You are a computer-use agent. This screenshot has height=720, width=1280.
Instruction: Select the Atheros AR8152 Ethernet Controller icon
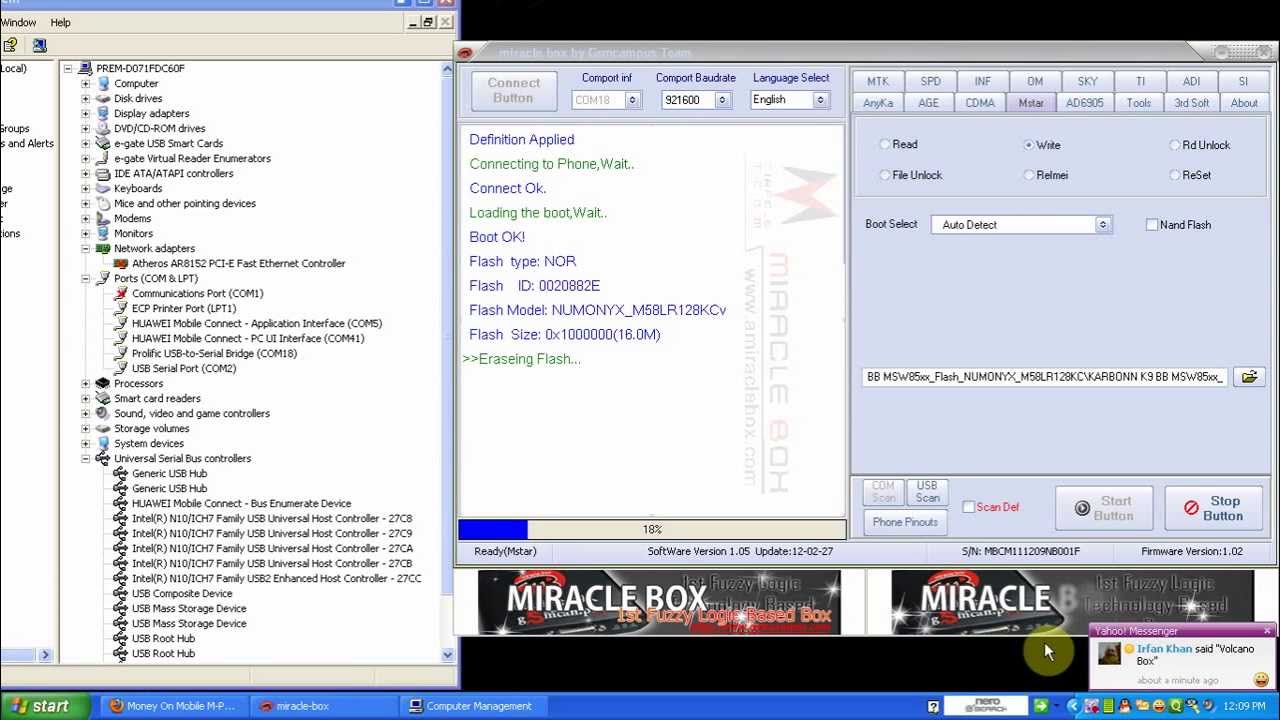[x=120, y=263]
